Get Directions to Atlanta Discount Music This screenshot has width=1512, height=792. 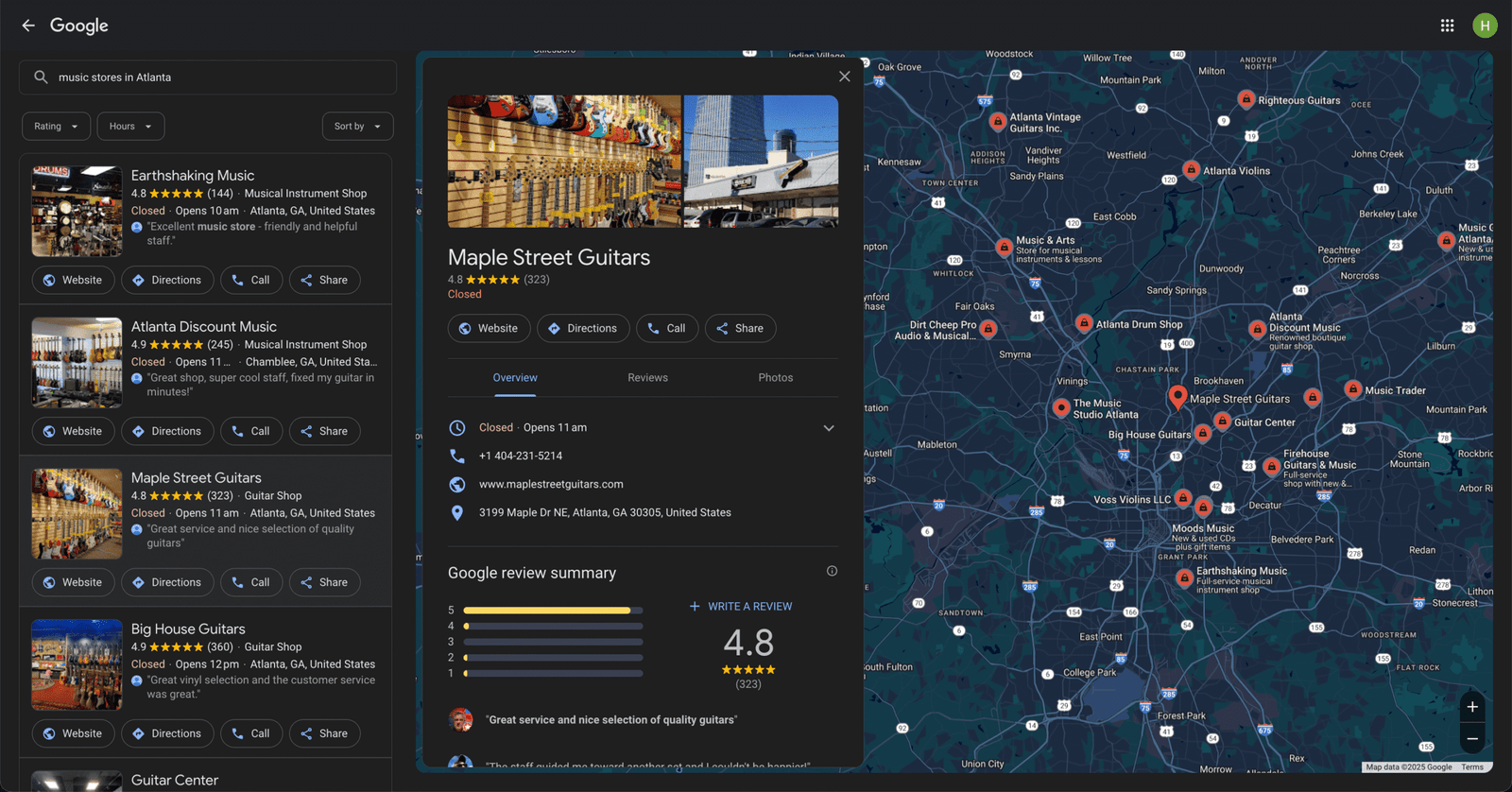point(167,431)
